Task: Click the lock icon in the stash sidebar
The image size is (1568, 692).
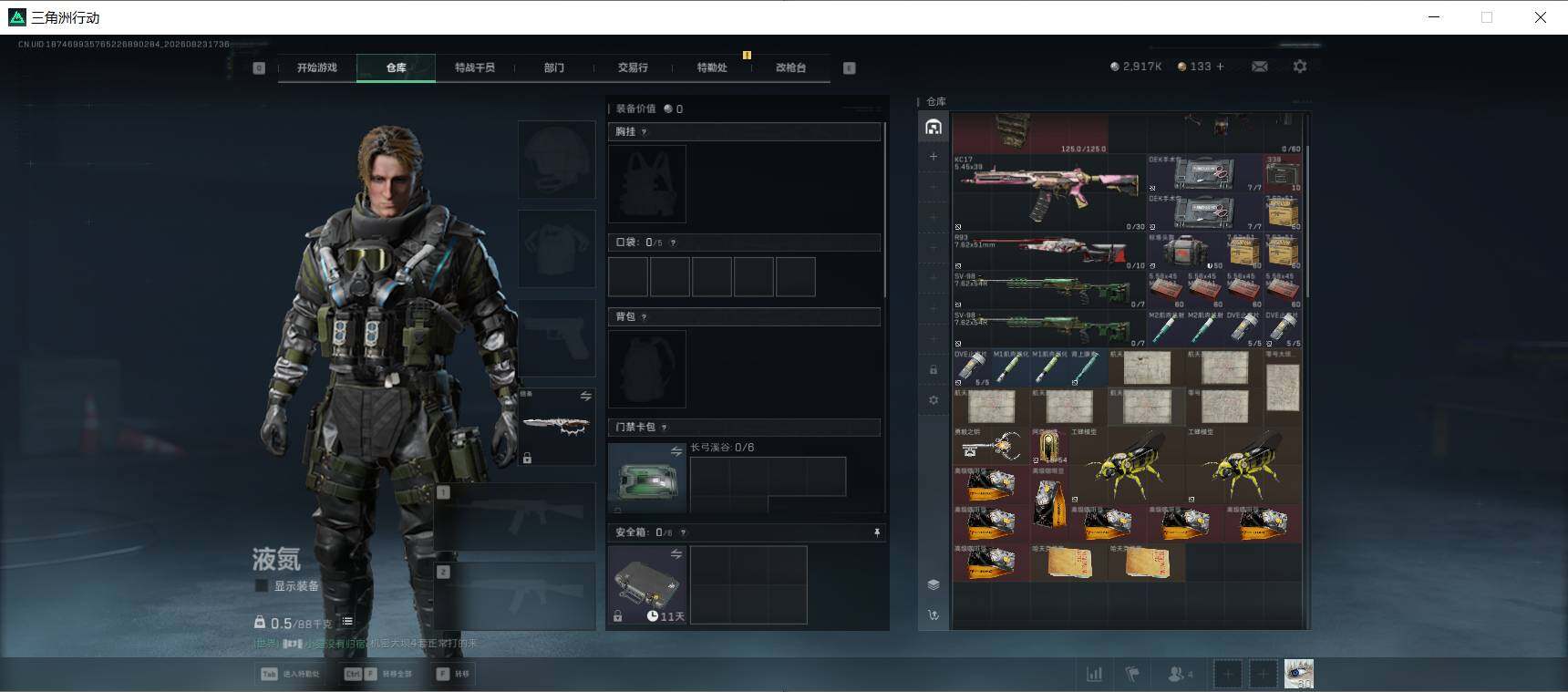Action: tap(934, 370)
